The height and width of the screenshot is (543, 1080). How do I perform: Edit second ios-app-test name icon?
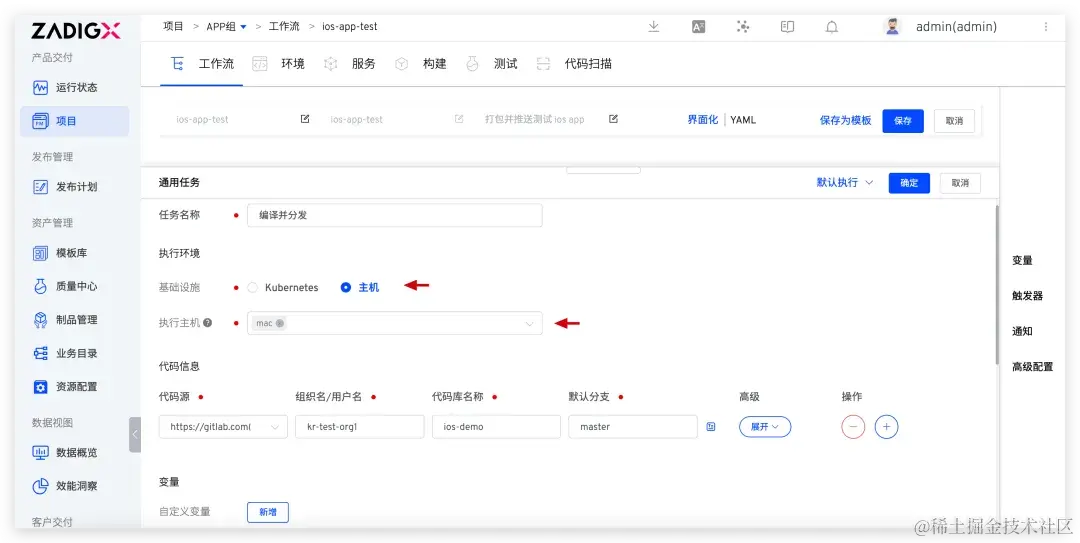click(459, 119)
